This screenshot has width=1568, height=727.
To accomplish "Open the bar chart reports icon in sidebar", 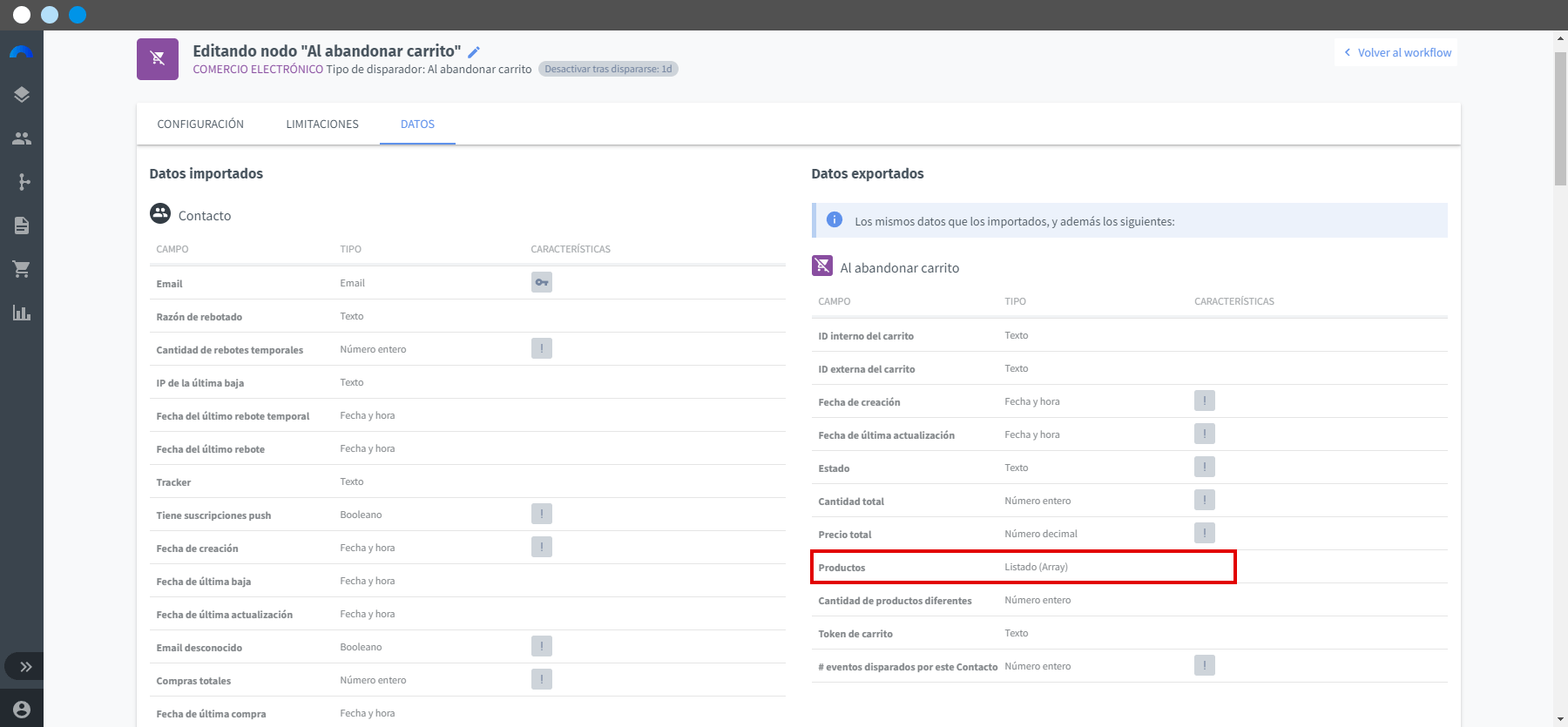I will click(x=22, y=313).
